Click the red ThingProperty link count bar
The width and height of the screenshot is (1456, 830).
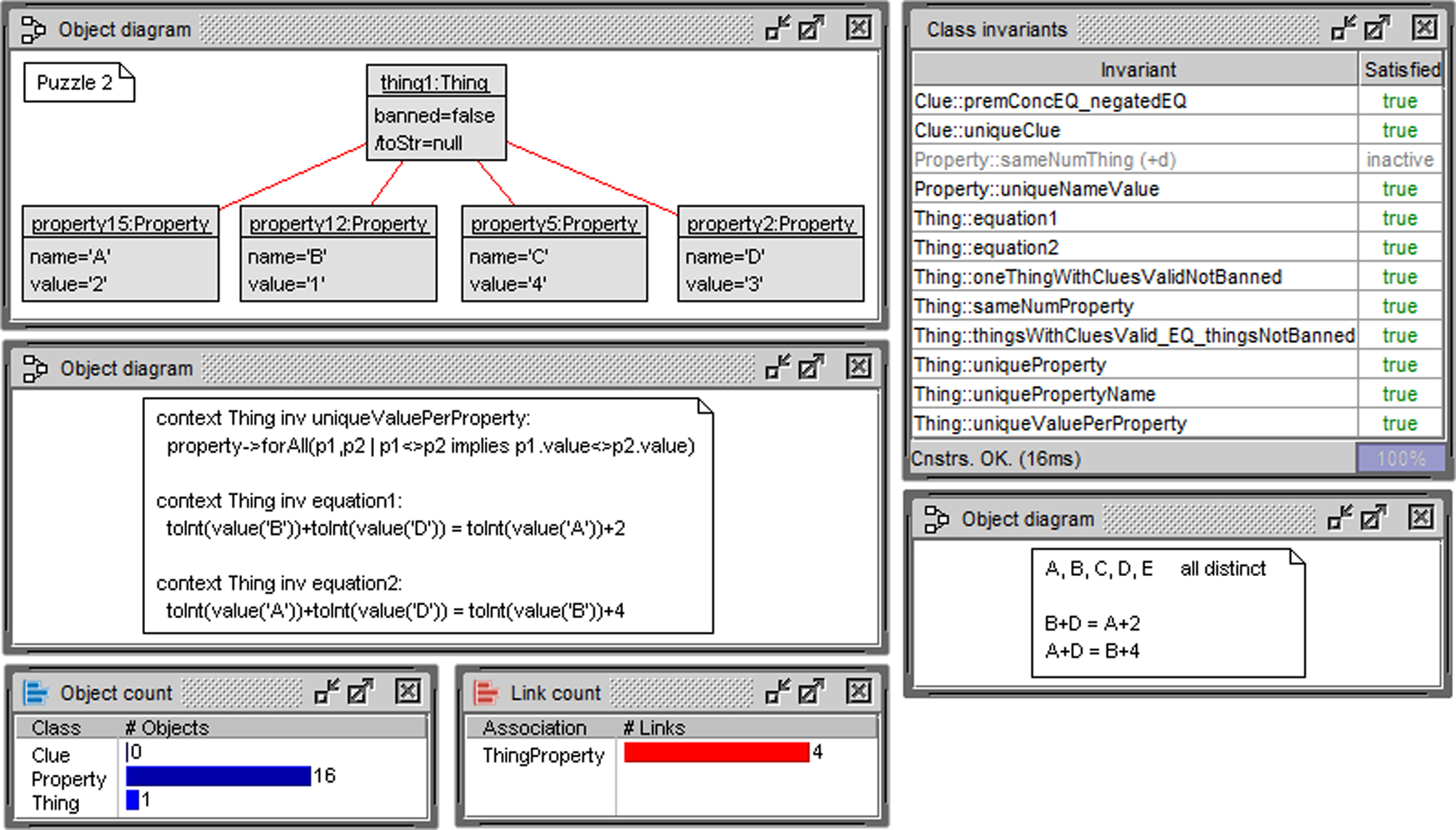click(716, 752)
